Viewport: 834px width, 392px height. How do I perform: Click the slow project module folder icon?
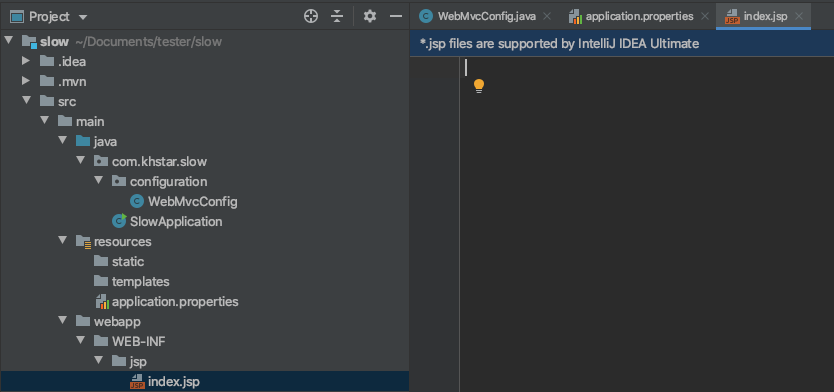[x=29, y=41]
